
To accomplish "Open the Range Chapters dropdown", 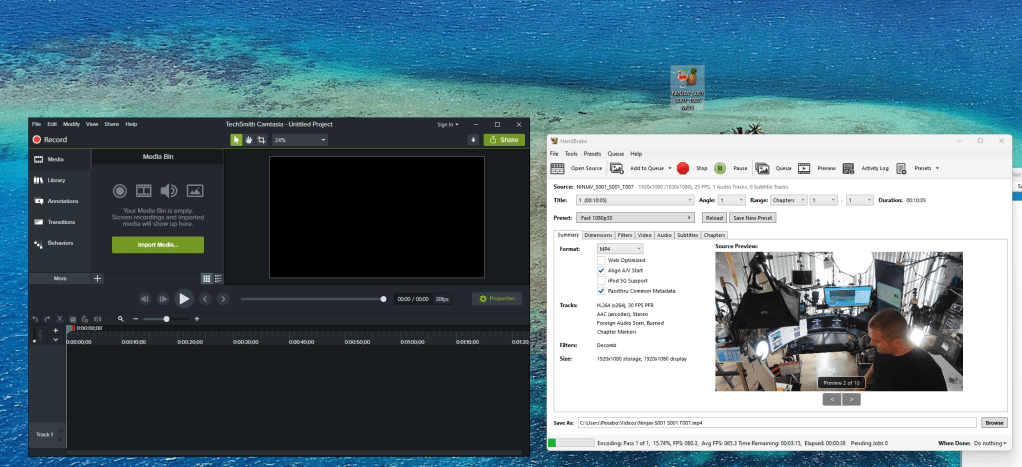I will (789, 200).
